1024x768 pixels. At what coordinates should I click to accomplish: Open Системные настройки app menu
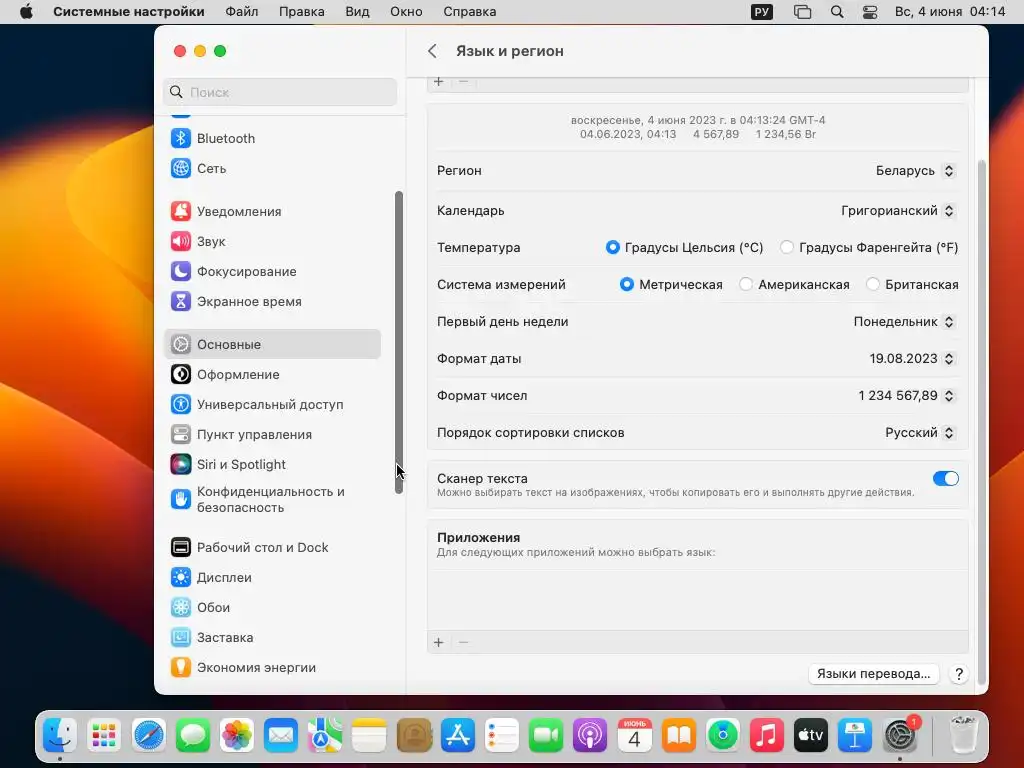pyautogui.click(x=129, y=12)
